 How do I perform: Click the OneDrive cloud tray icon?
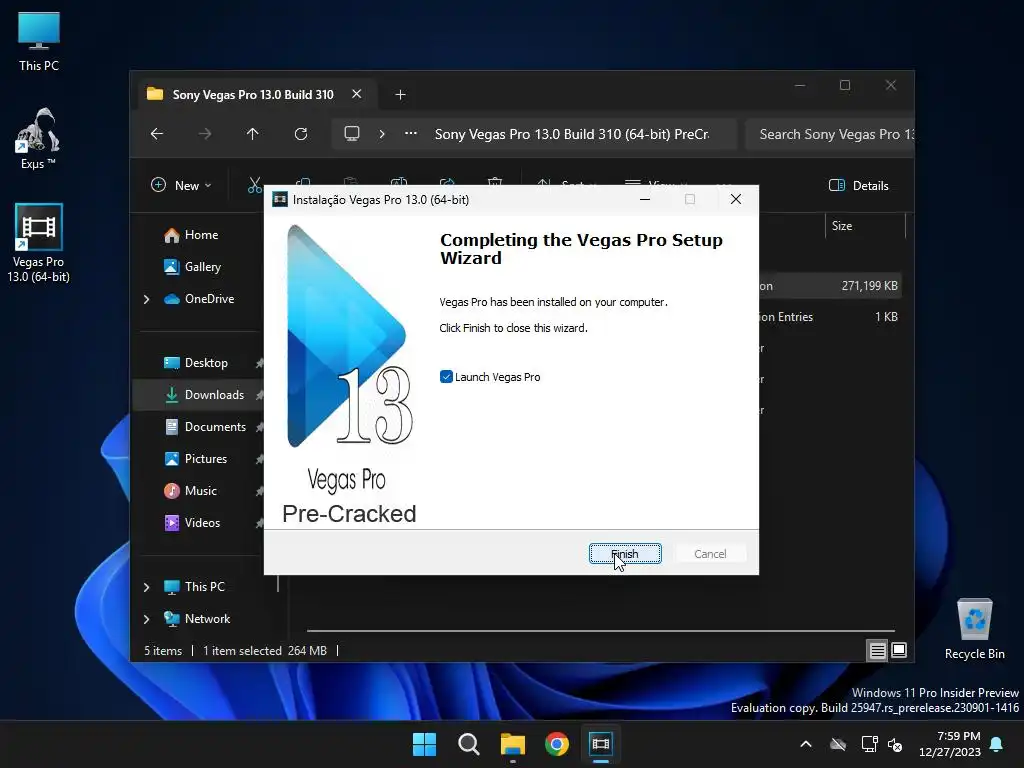click(x=838, y=744)
